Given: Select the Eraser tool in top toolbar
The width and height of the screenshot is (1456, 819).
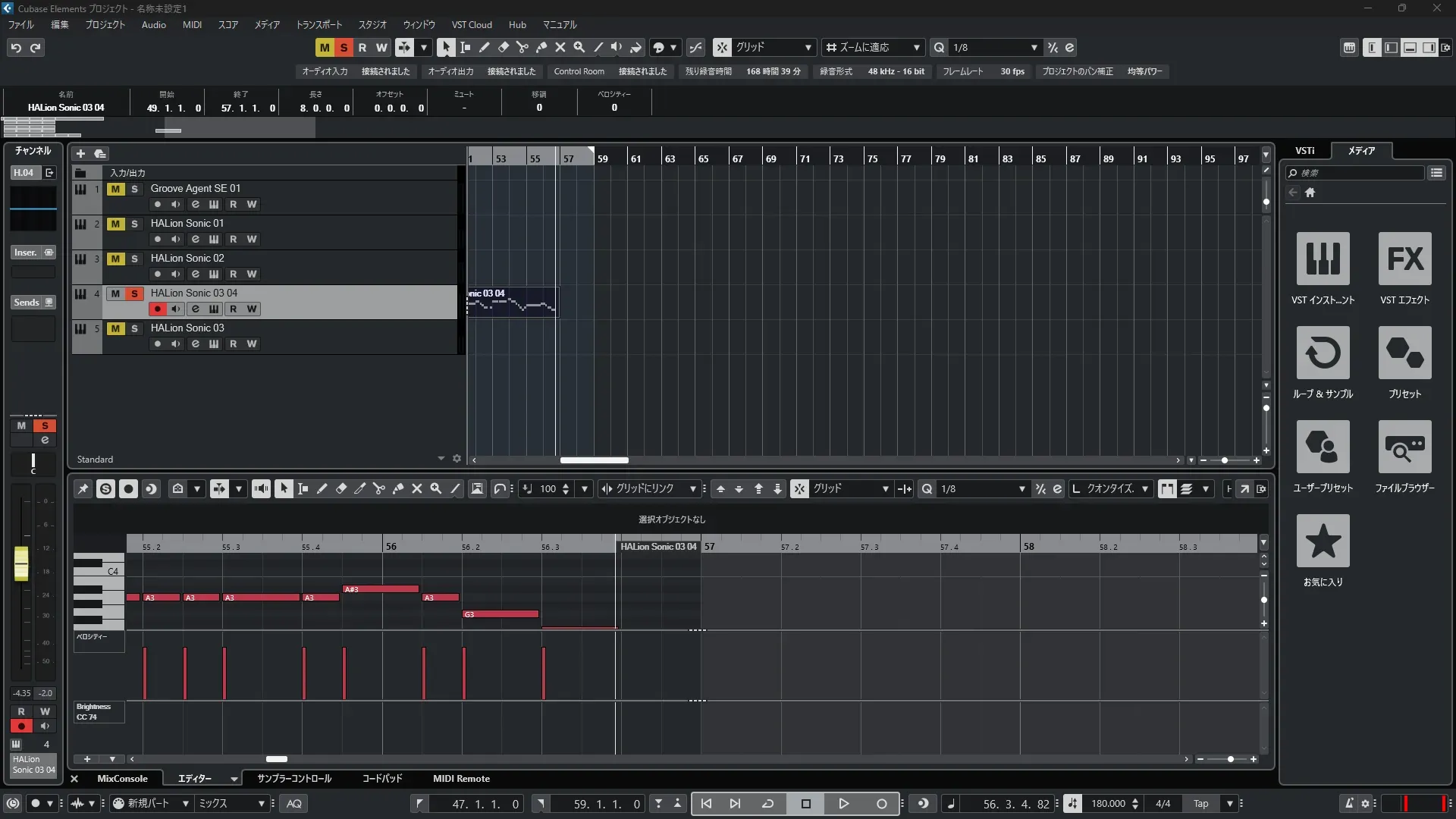Looking at the screenshot, I should (503, 47).
